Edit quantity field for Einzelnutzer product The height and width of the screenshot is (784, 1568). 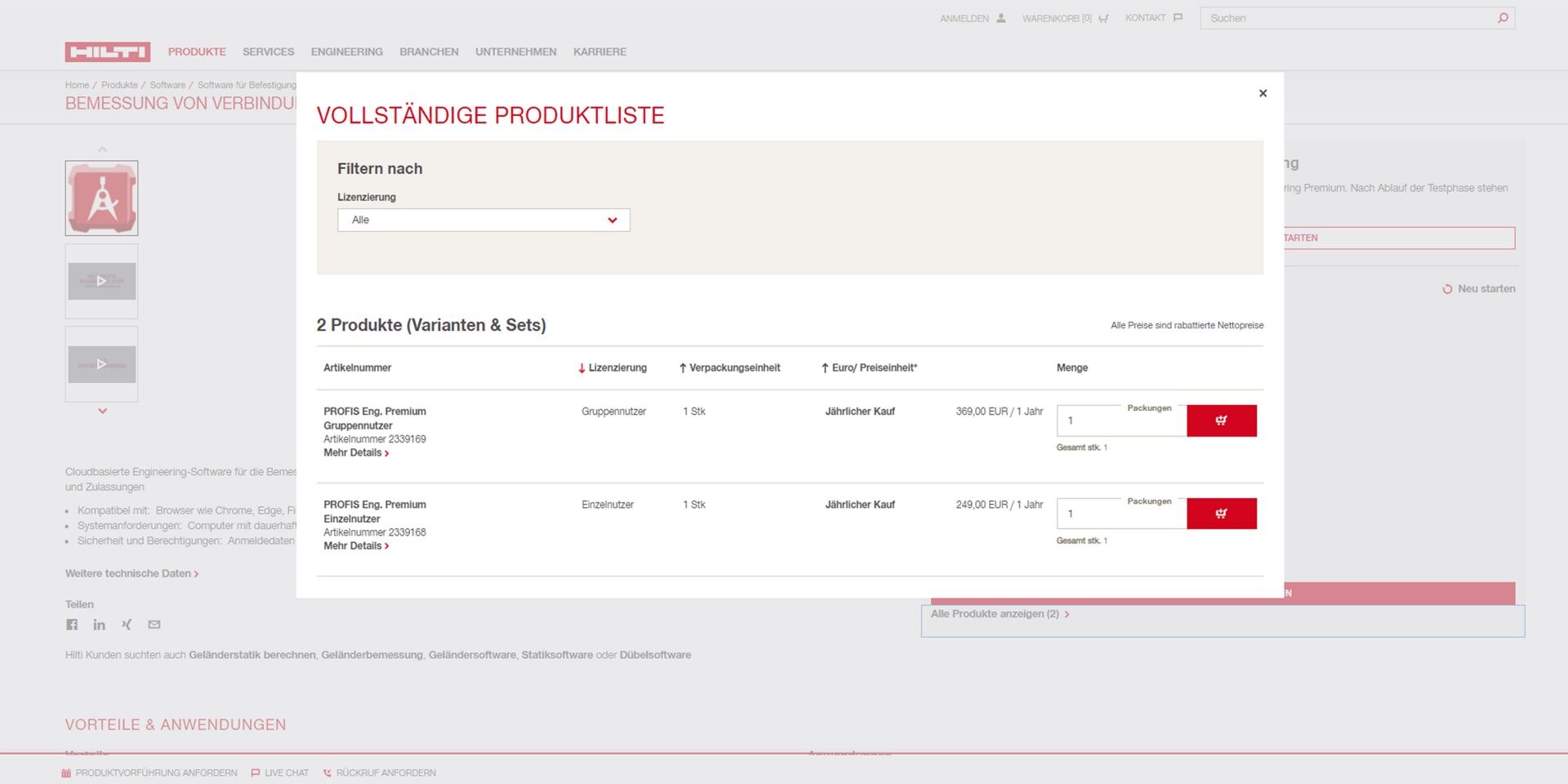pyautogui.click(x=1121, y=514)
